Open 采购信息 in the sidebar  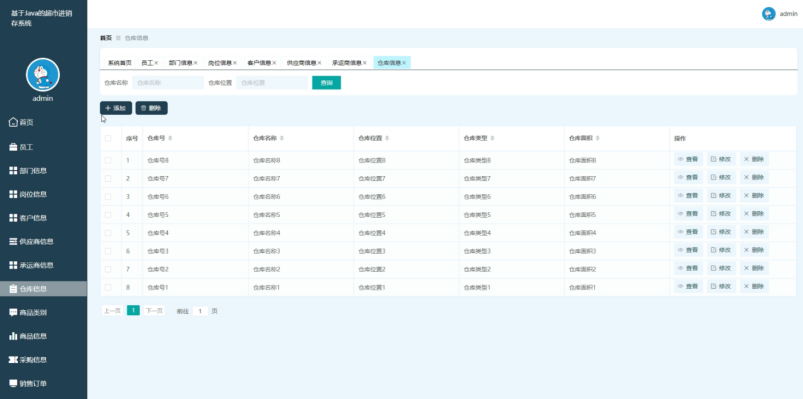click(x=28, y=360)
